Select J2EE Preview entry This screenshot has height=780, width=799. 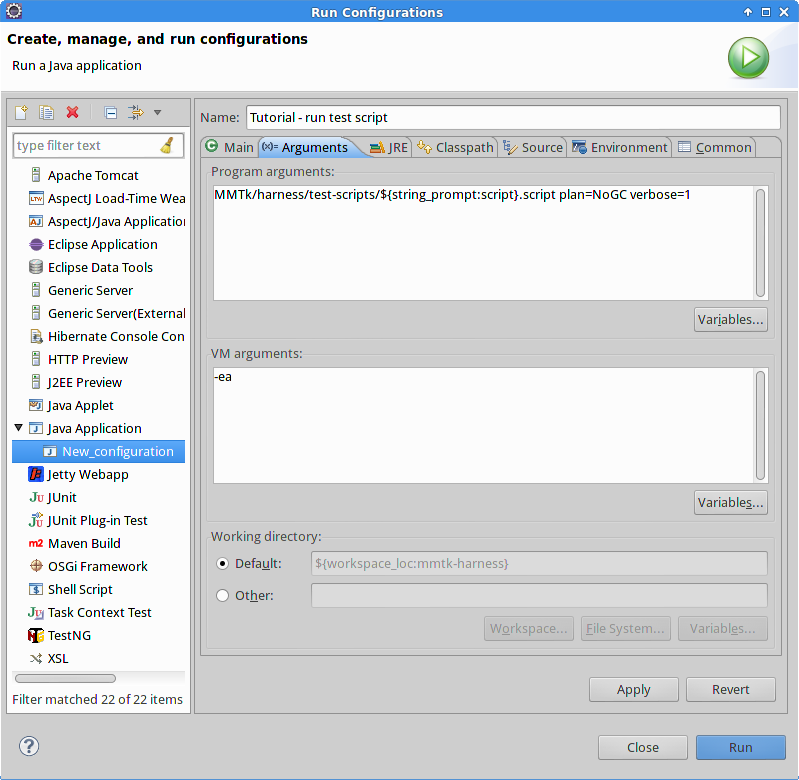coord(76,382)
